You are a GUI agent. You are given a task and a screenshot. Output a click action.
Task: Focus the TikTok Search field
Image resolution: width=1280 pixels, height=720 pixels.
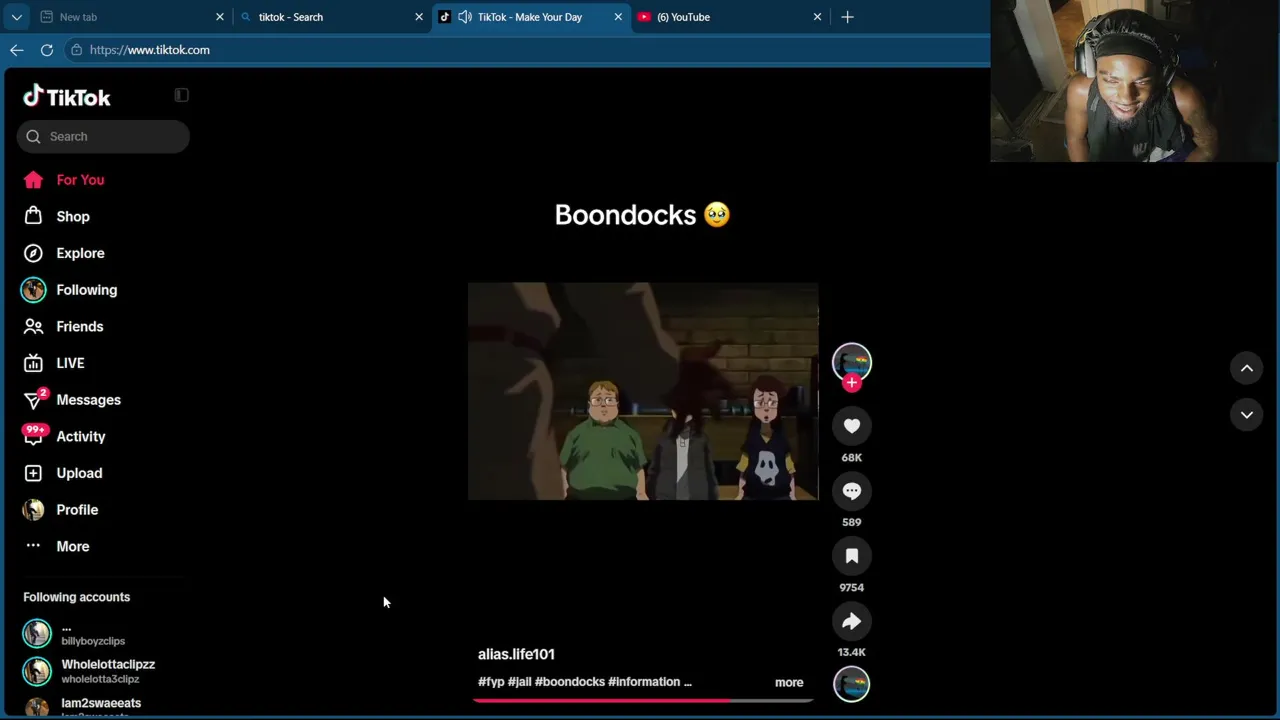tap(103, 137)
